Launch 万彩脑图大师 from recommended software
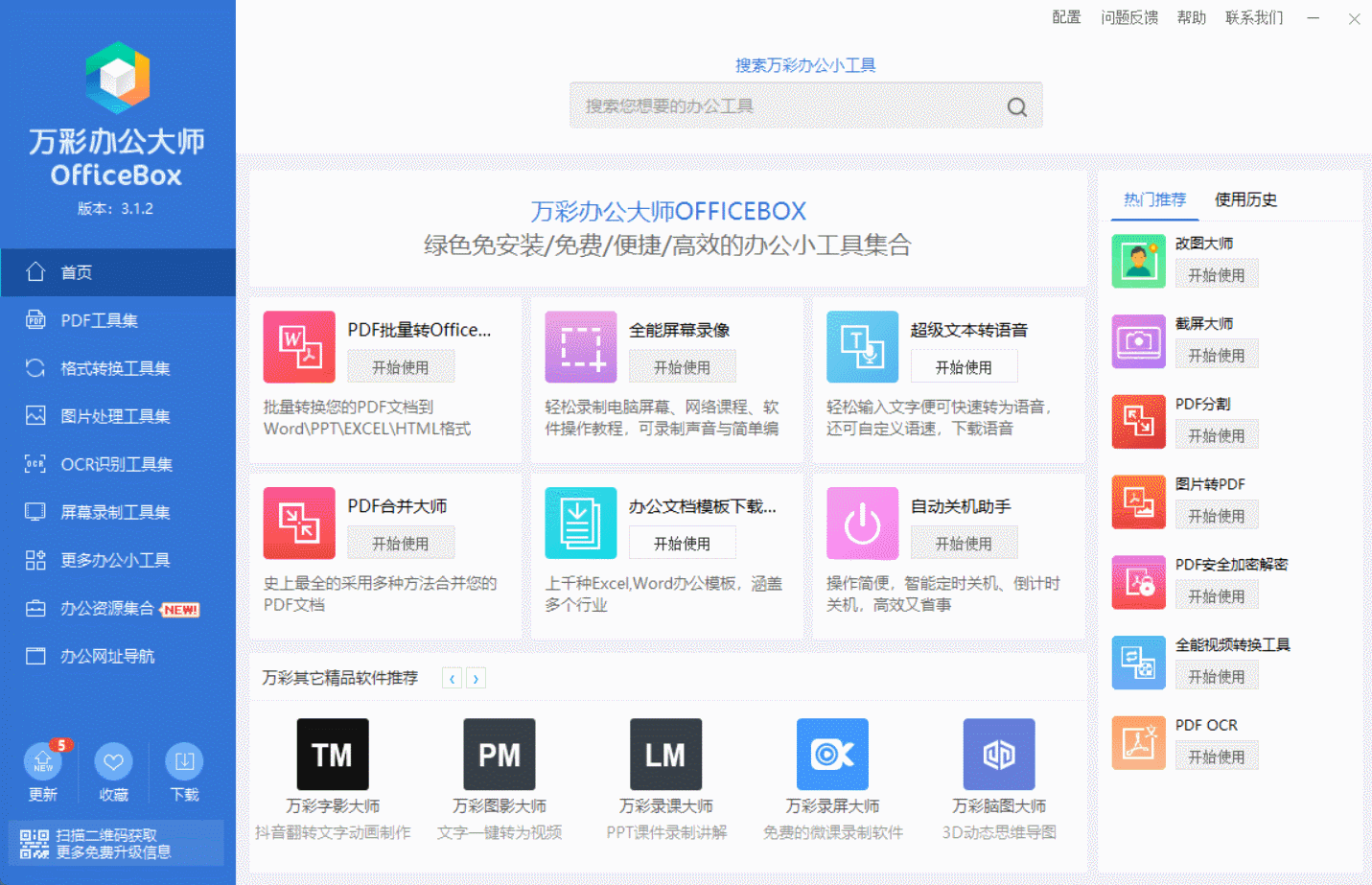Image resolution: width=1372 pixels, height=885 pixels. (999, 754)
